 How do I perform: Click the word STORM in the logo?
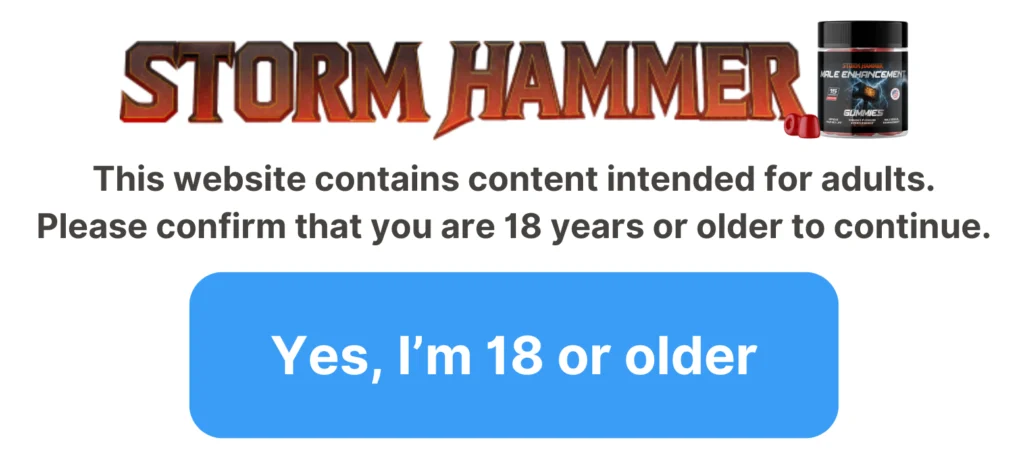point(277,80)
